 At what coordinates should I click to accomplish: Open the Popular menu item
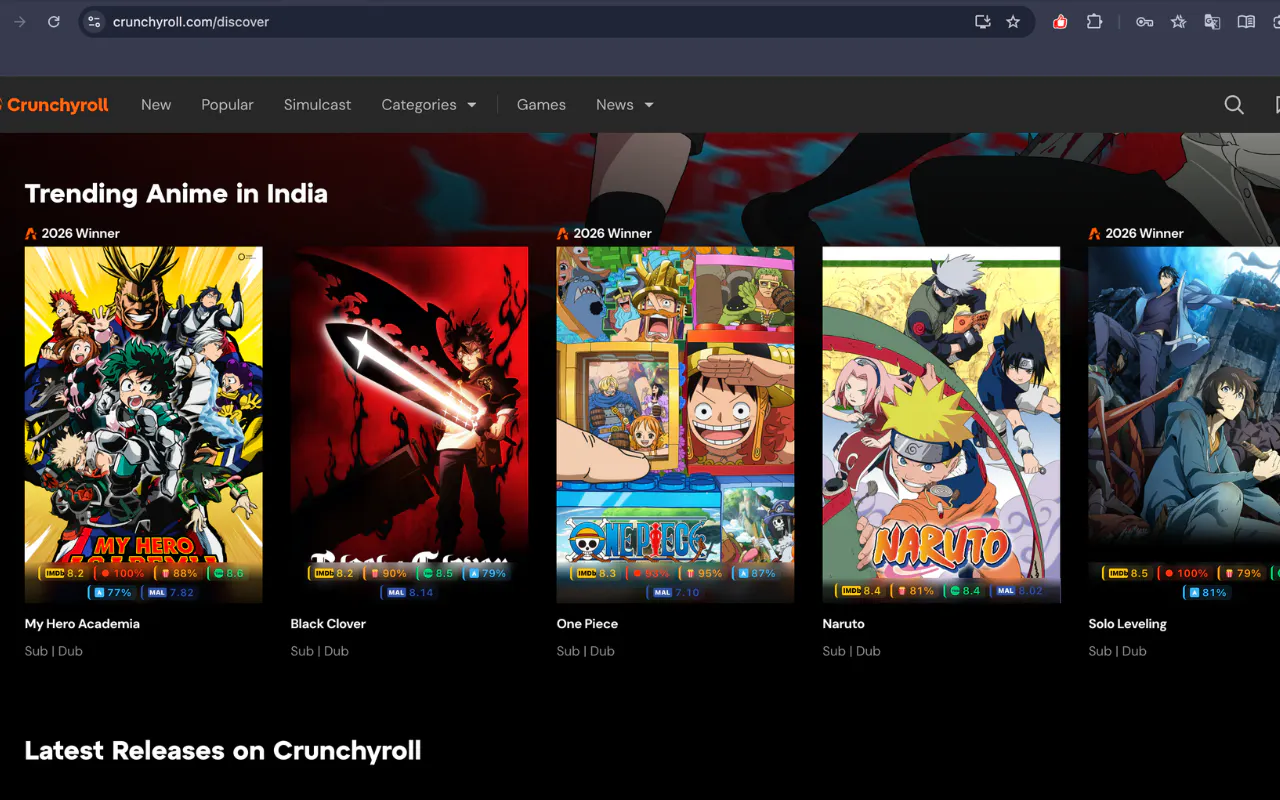tap(227, 105)
